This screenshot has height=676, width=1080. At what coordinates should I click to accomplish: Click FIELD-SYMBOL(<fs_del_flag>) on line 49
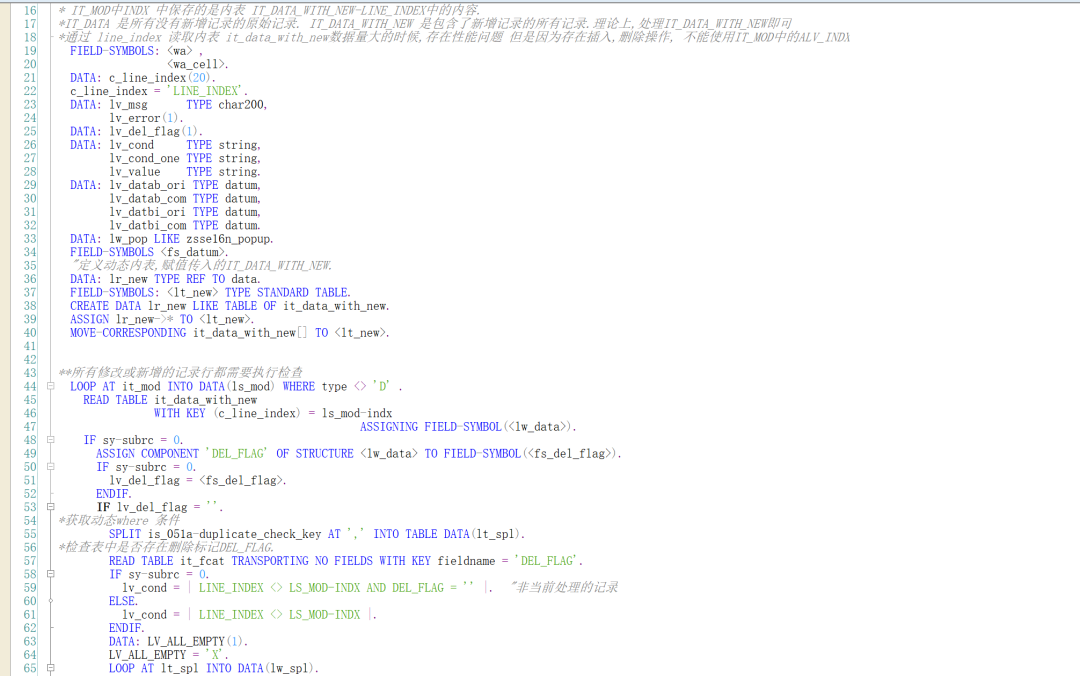pyautogui.click(x=531, y=454)
